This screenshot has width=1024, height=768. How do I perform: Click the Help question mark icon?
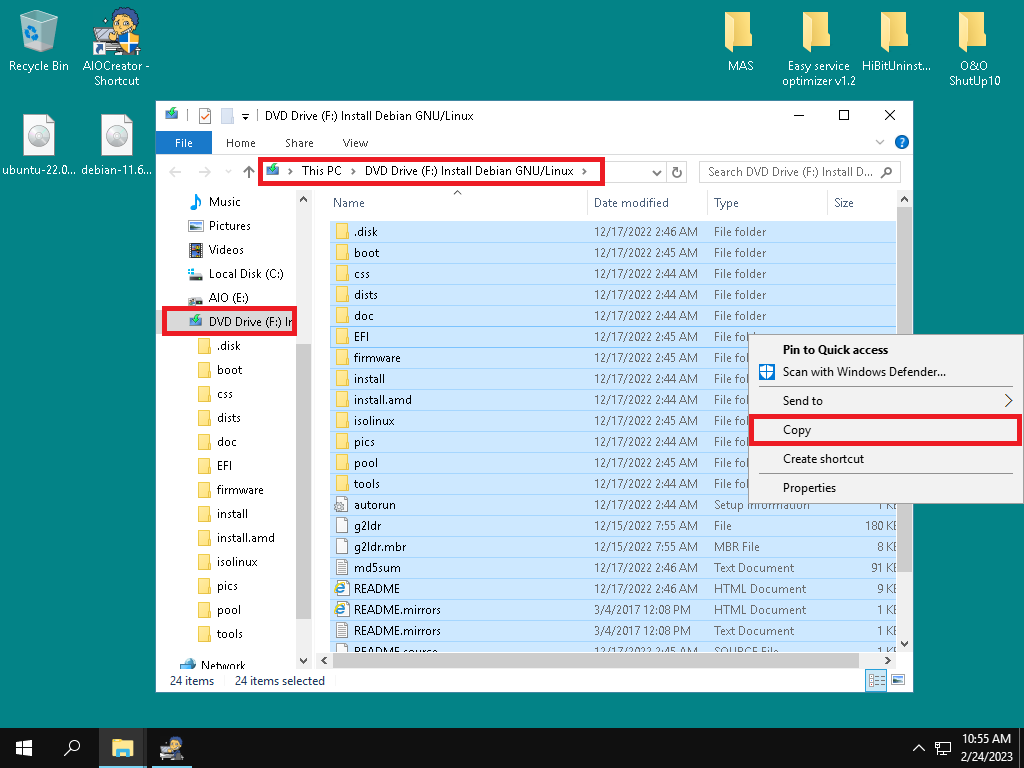tap(901, 143)
